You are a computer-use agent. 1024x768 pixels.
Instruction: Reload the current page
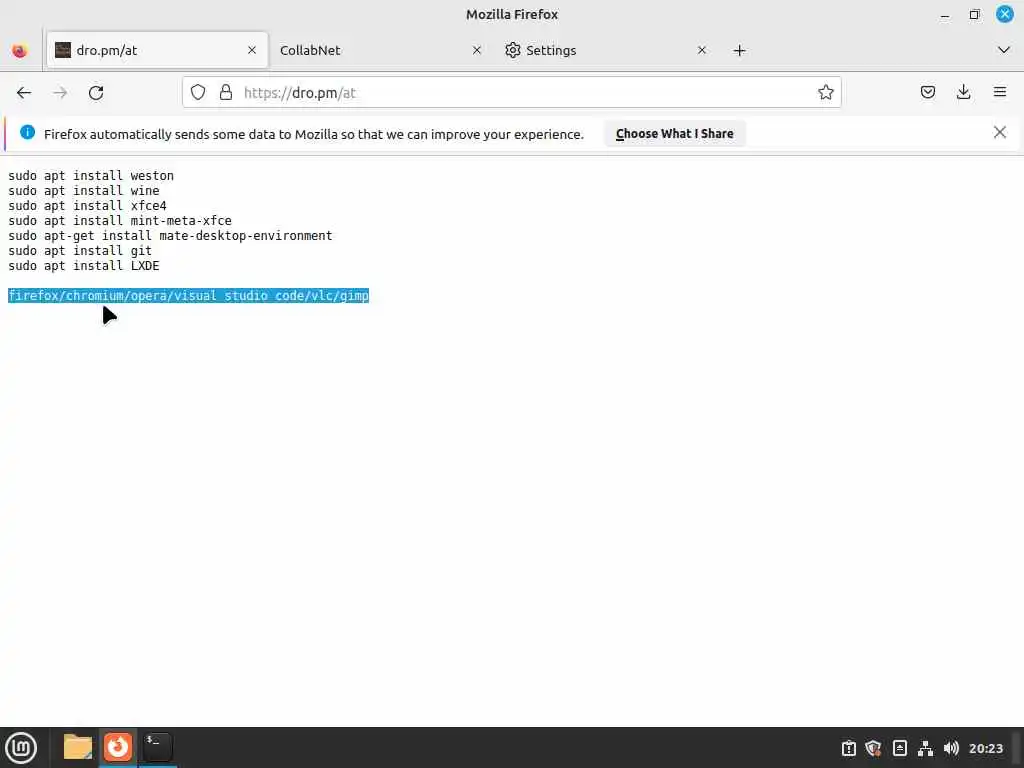96,93
